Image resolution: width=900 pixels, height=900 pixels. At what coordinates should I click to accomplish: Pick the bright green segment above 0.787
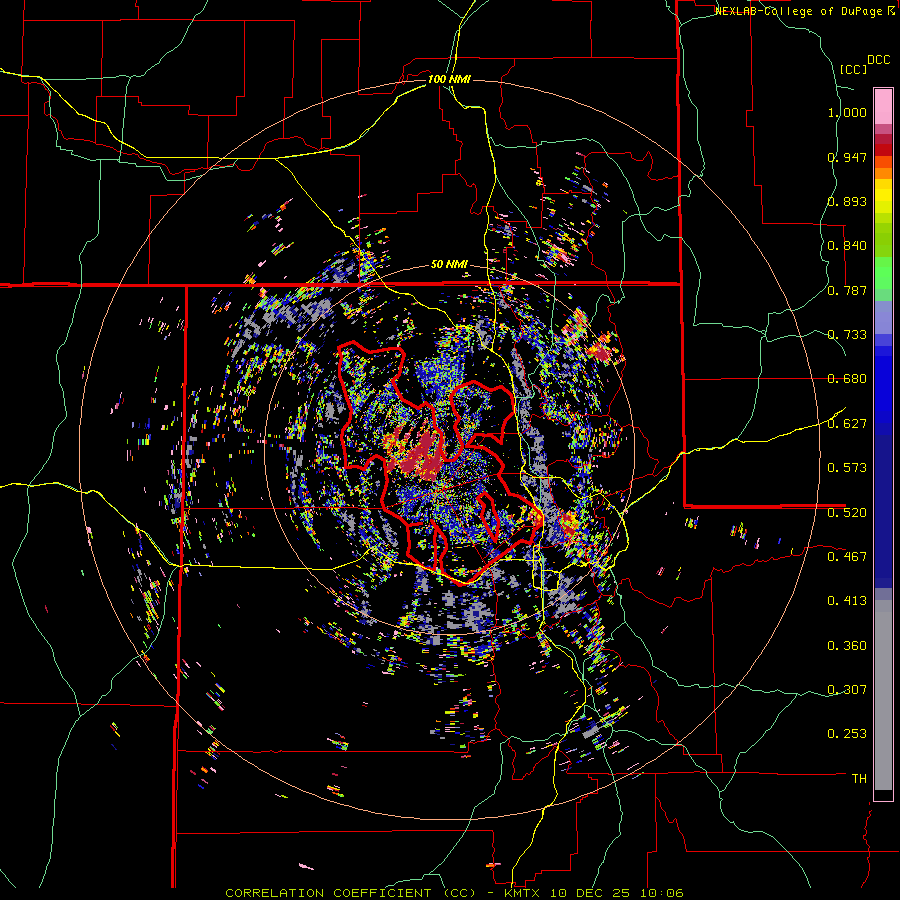[x=883, y=273]
